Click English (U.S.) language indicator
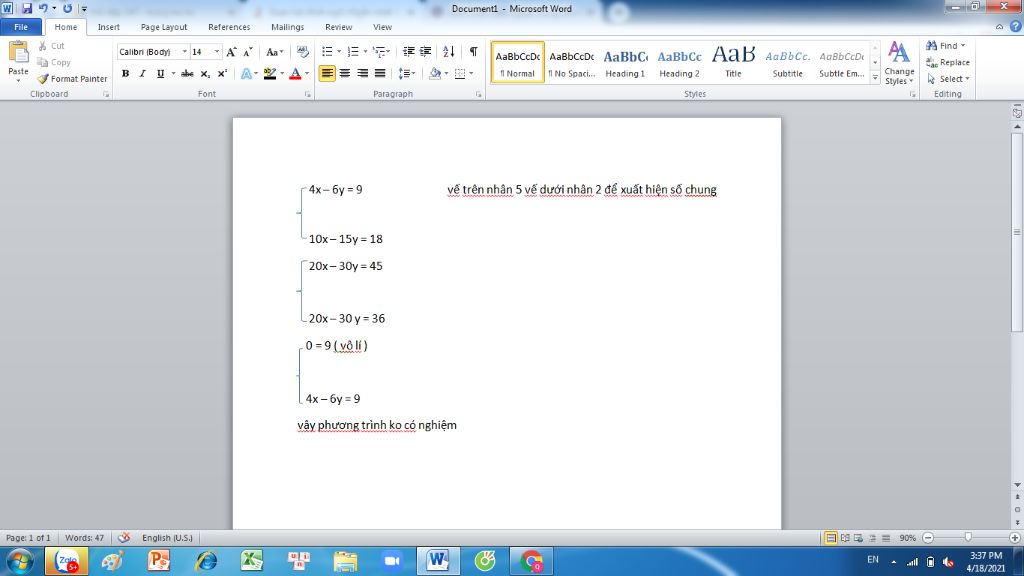1024x576 pixels. [x=167, y=537]
